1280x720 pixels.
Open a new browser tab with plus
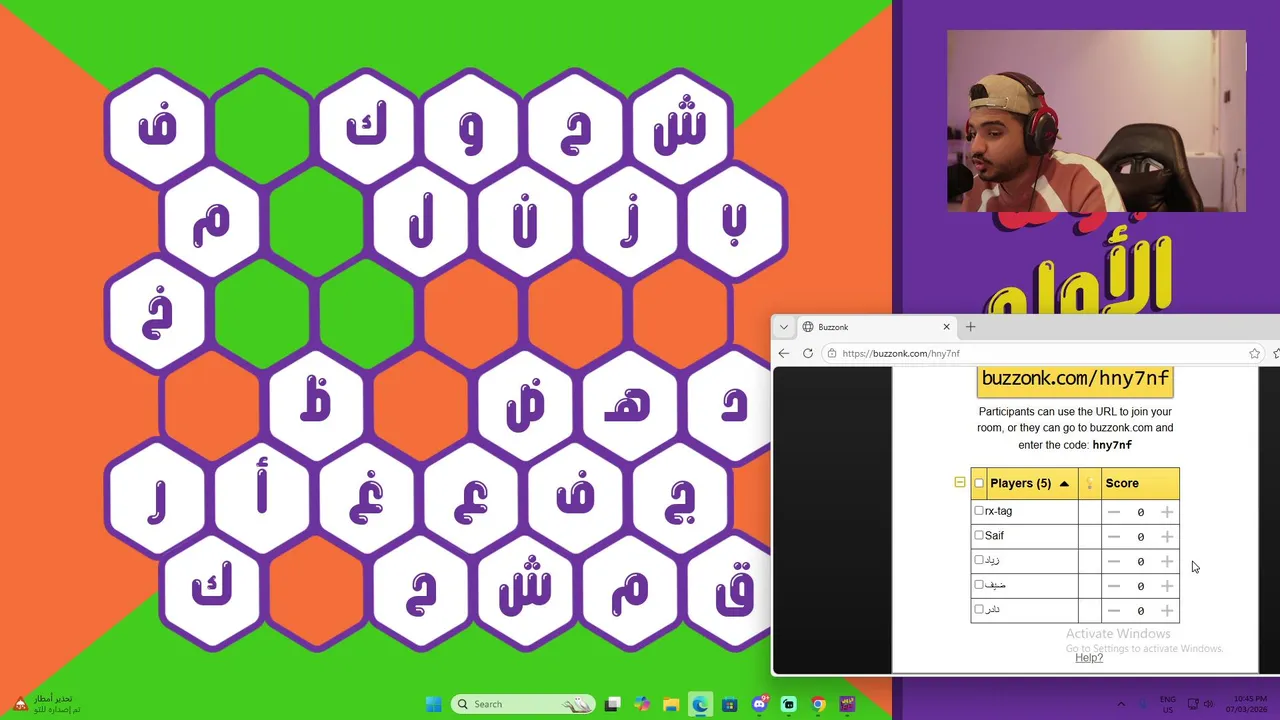(970, 327)
